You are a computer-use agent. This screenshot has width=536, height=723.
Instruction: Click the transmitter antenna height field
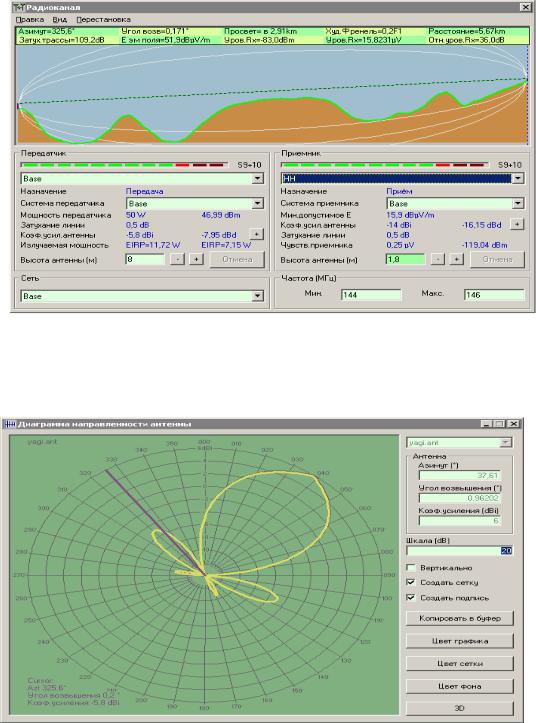[x=145, y=259]
